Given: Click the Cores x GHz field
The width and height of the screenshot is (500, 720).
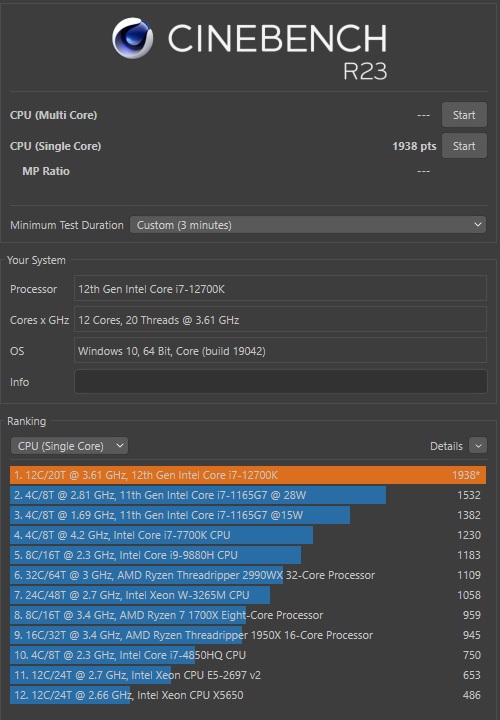Looking at the screenshot, I should pos(281,320).
